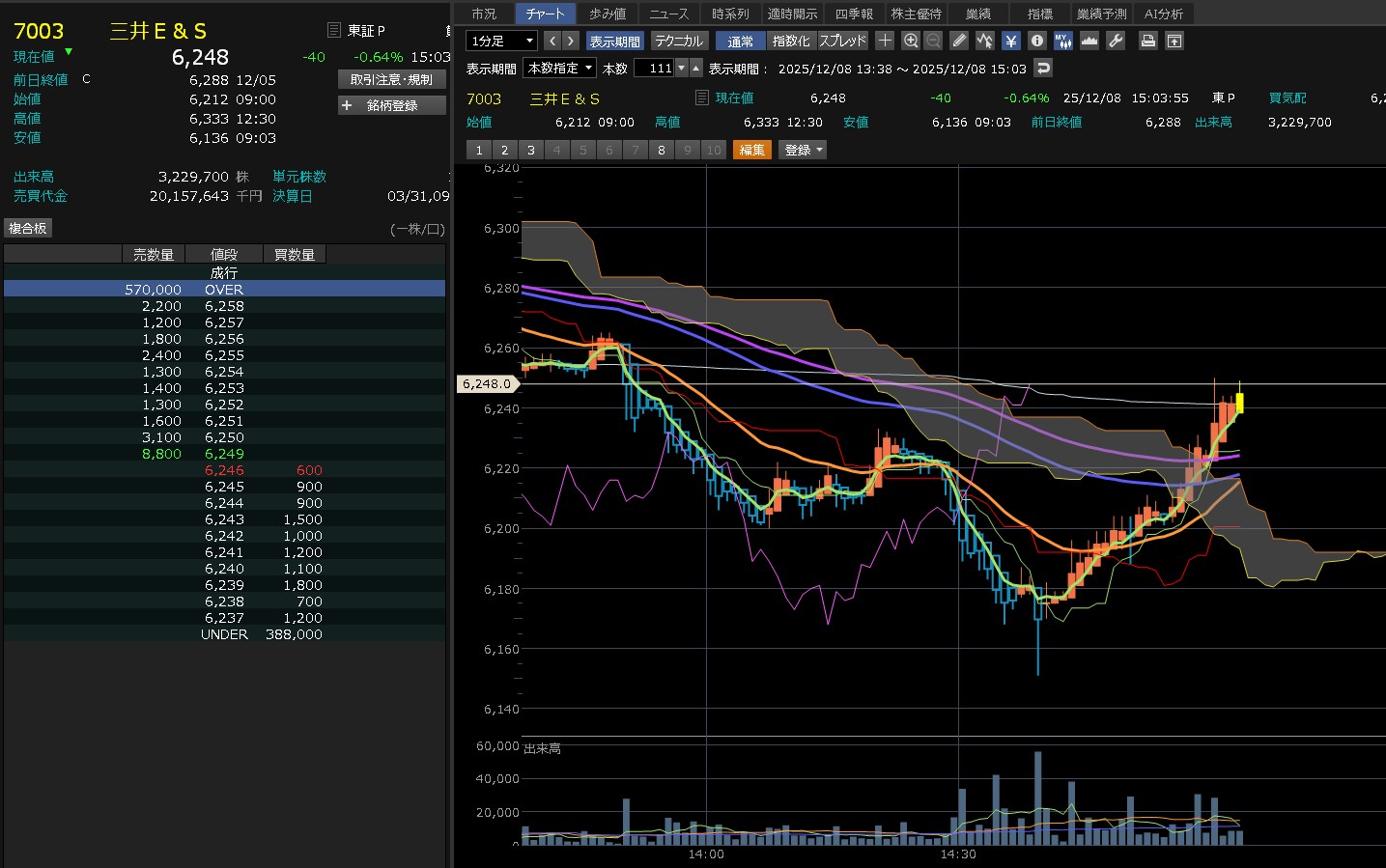1386x868 pixels.
Task: Click the yen mark icon
Action: (1010, 41)
